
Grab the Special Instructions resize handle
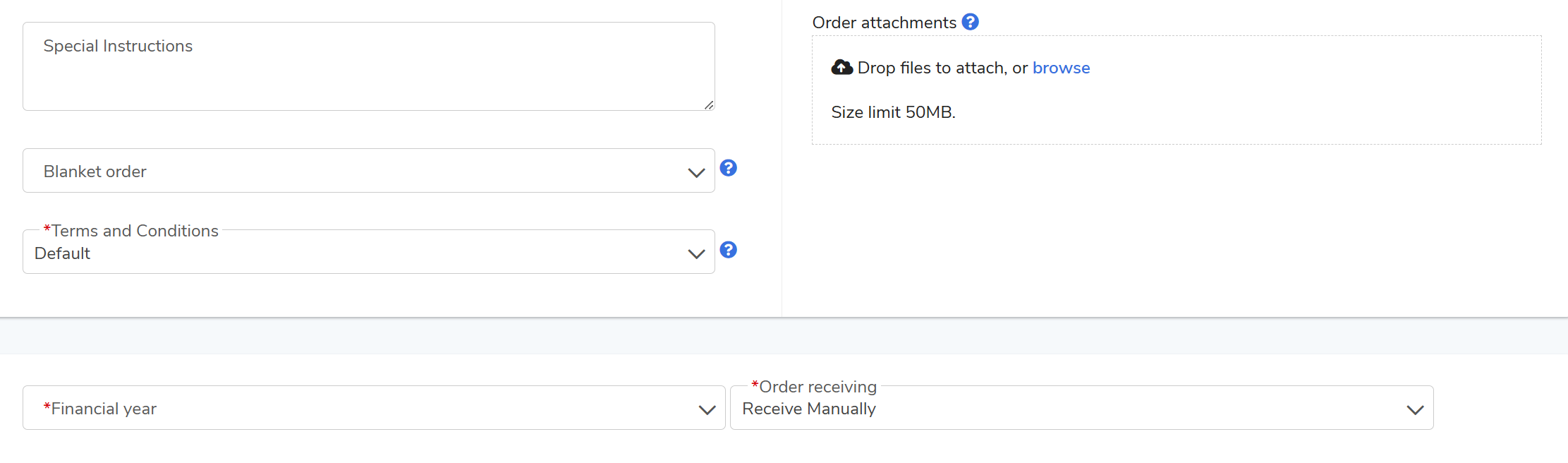click(709, 105)
